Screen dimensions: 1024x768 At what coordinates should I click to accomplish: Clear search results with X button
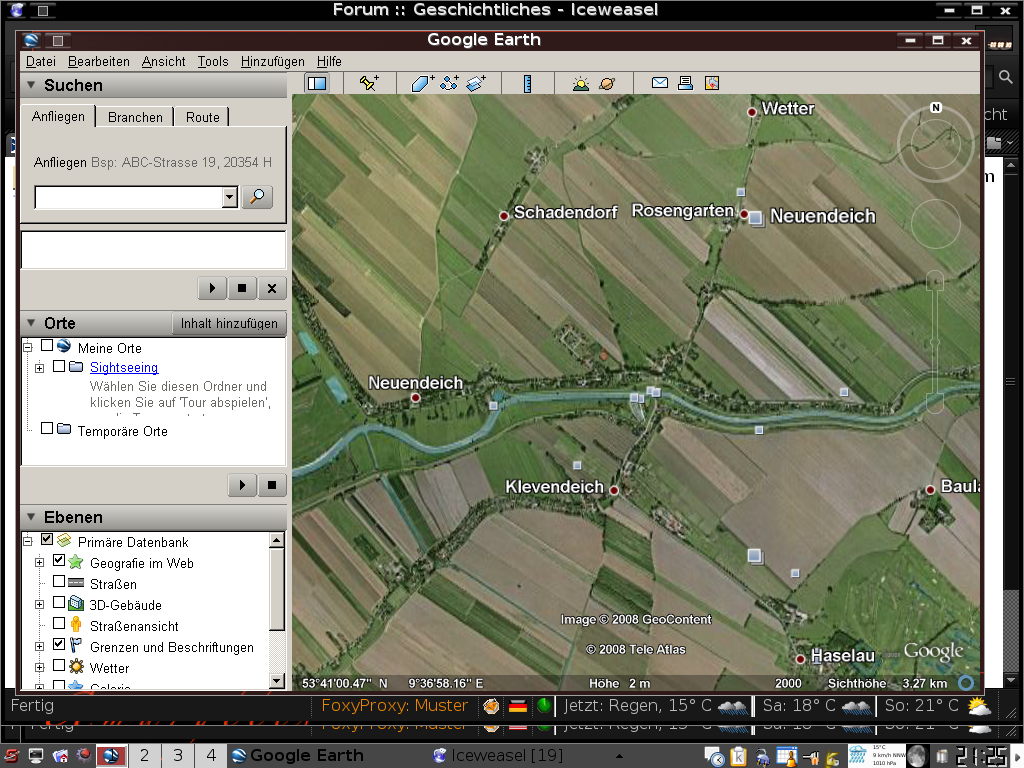point(272,287)
